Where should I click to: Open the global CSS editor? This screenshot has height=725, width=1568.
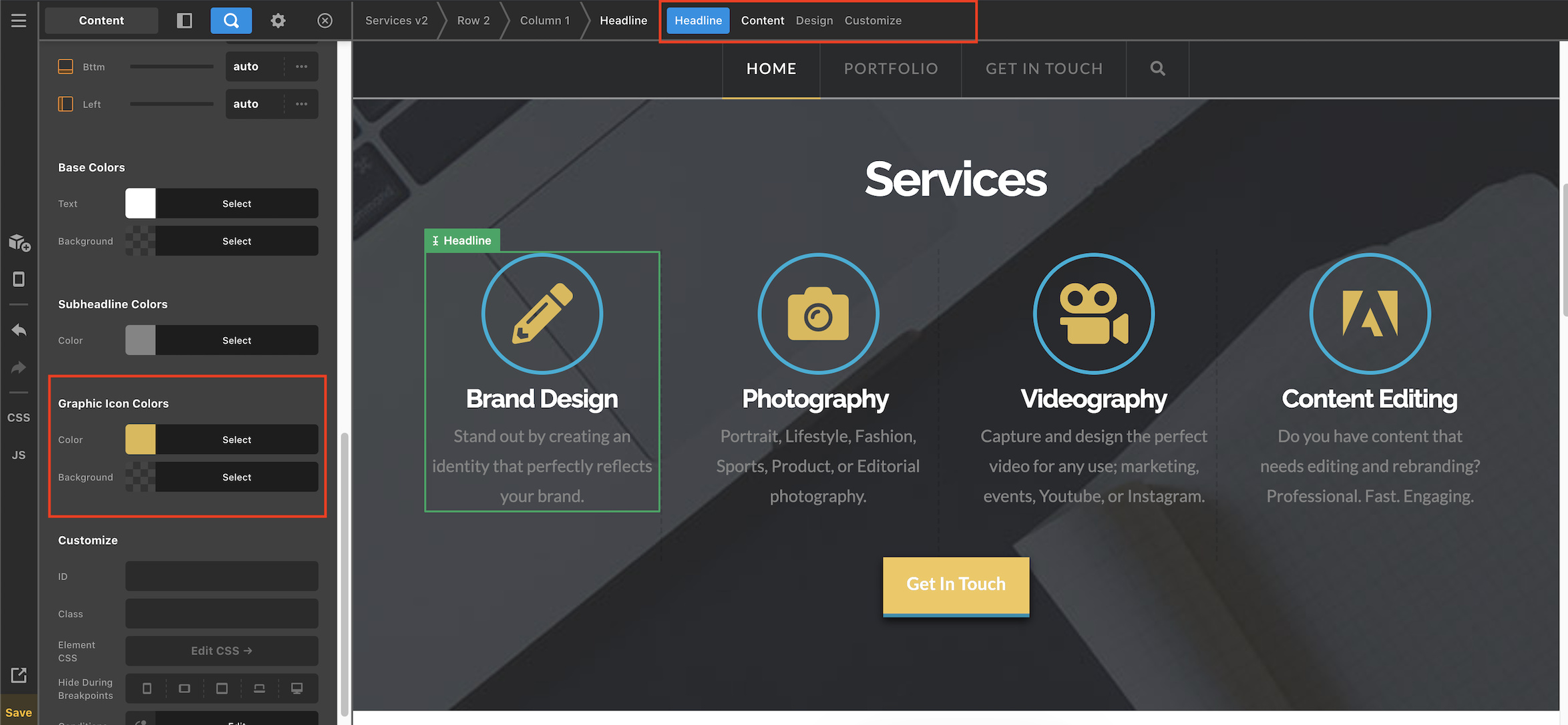[19, 417]
